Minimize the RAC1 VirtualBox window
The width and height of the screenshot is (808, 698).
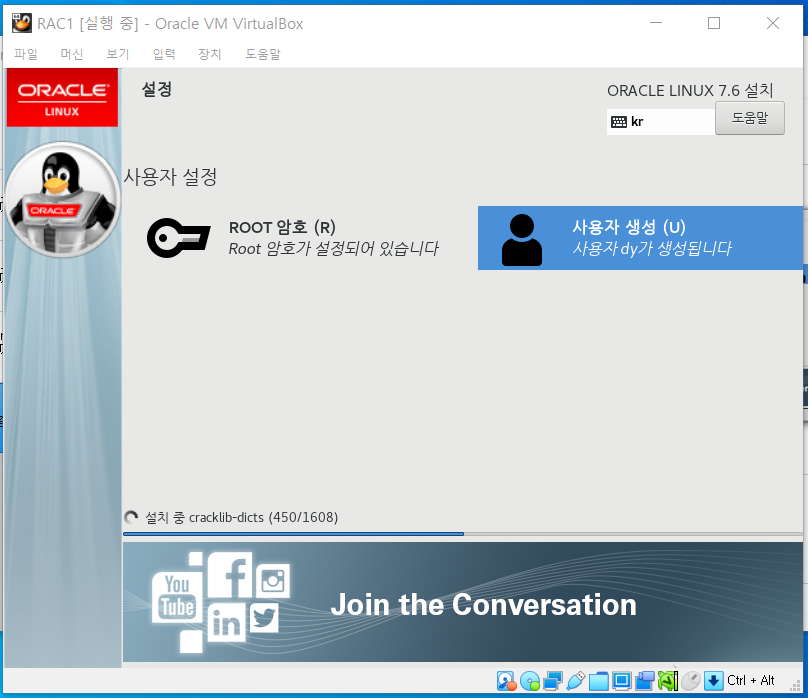click(656, 23)
